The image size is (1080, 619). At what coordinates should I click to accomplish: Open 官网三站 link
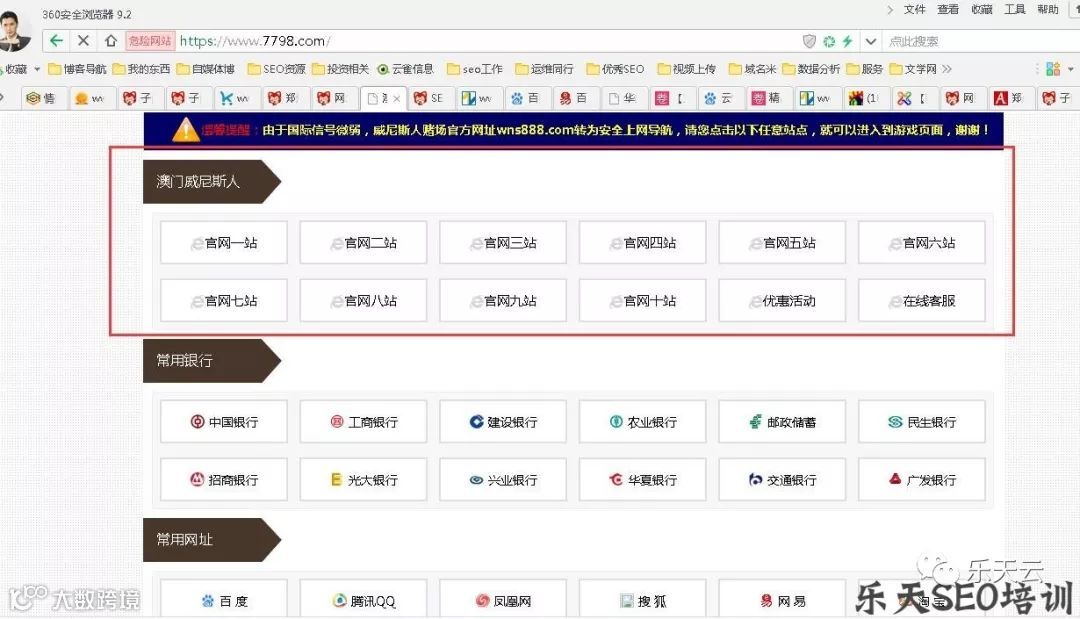503,242
